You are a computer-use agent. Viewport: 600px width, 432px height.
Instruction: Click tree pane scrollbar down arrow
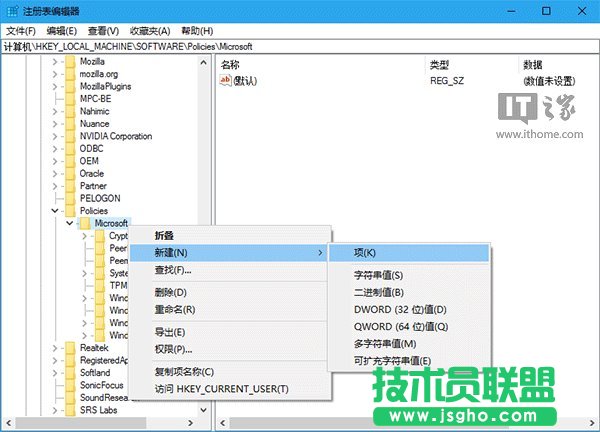coord(204,410)
